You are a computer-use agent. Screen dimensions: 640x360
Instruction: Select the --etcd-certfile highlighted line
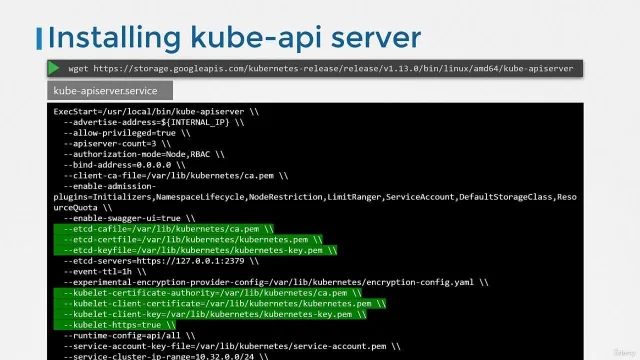point(188,240)
